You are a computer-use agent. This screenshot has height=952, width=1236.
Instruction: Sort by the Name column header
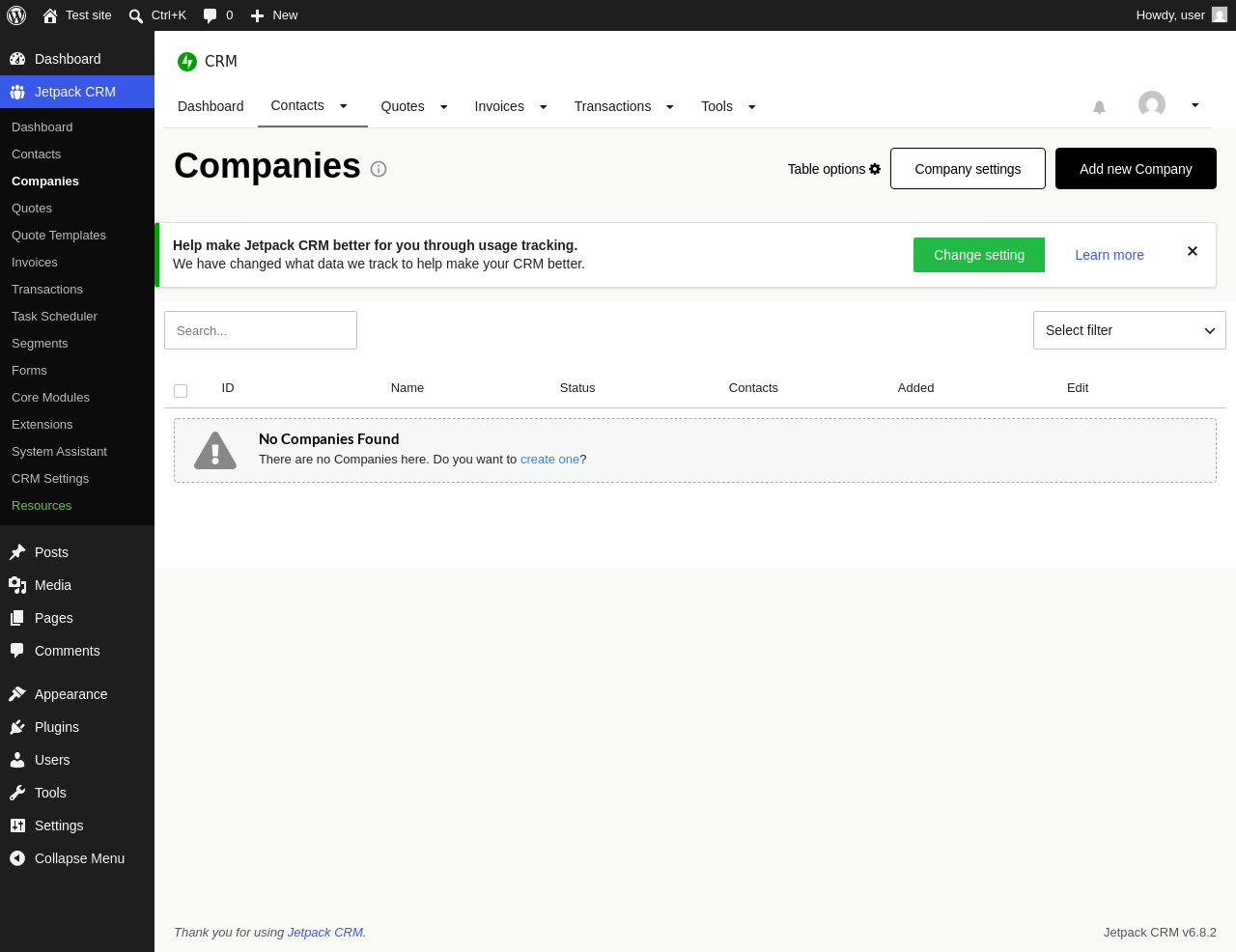click(407, 388)
